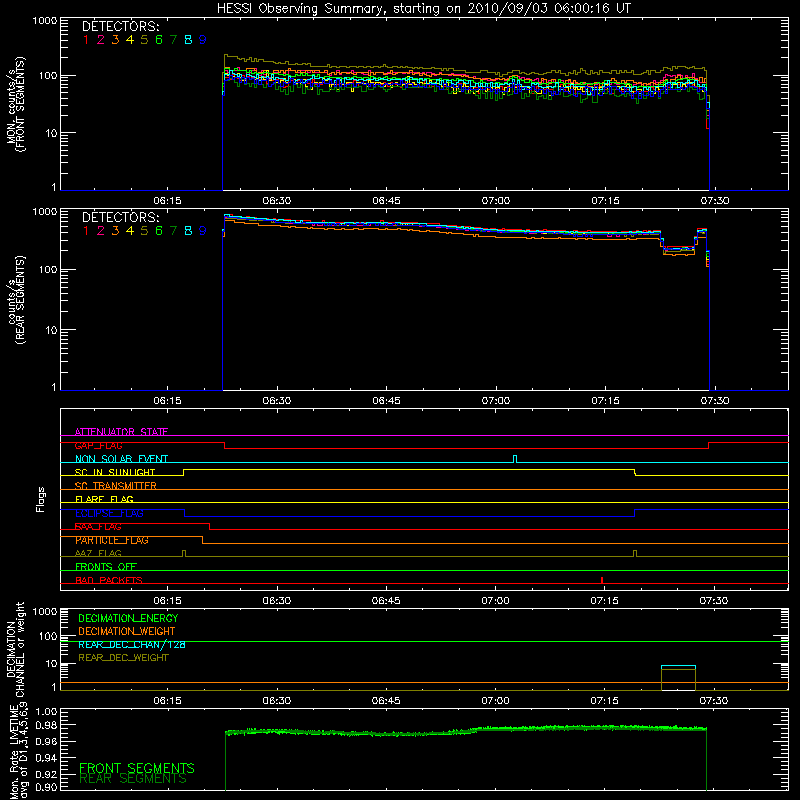
Task: Click DETECTORS: heading in the front segments plot
Action: [120, 27]
